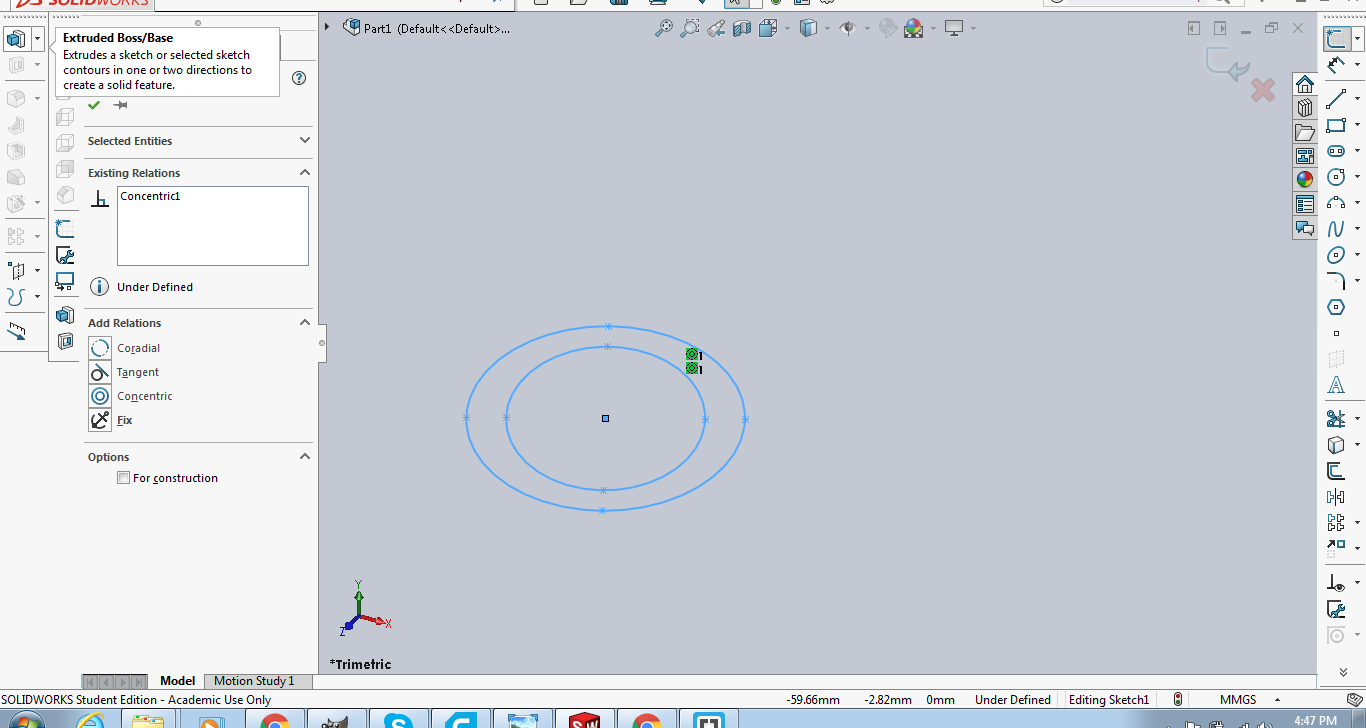1366x728 pixels.
Task: Select the Convert Entities tool
Action: (1336, 444)
